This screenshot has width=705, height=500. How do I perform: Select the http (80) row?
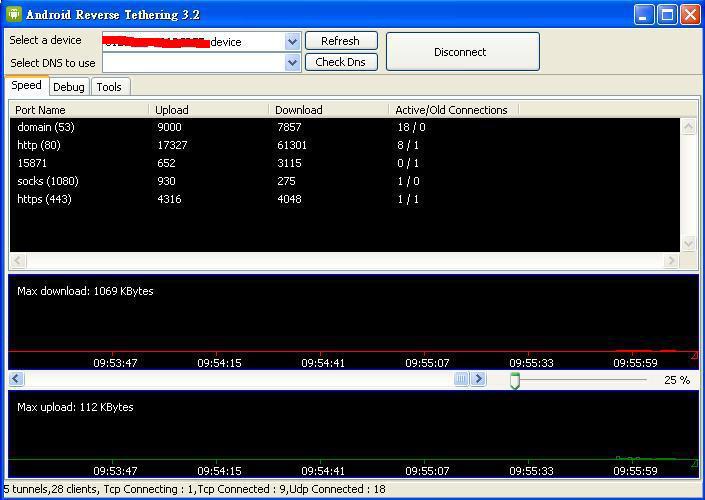click(x=345, y=145)
